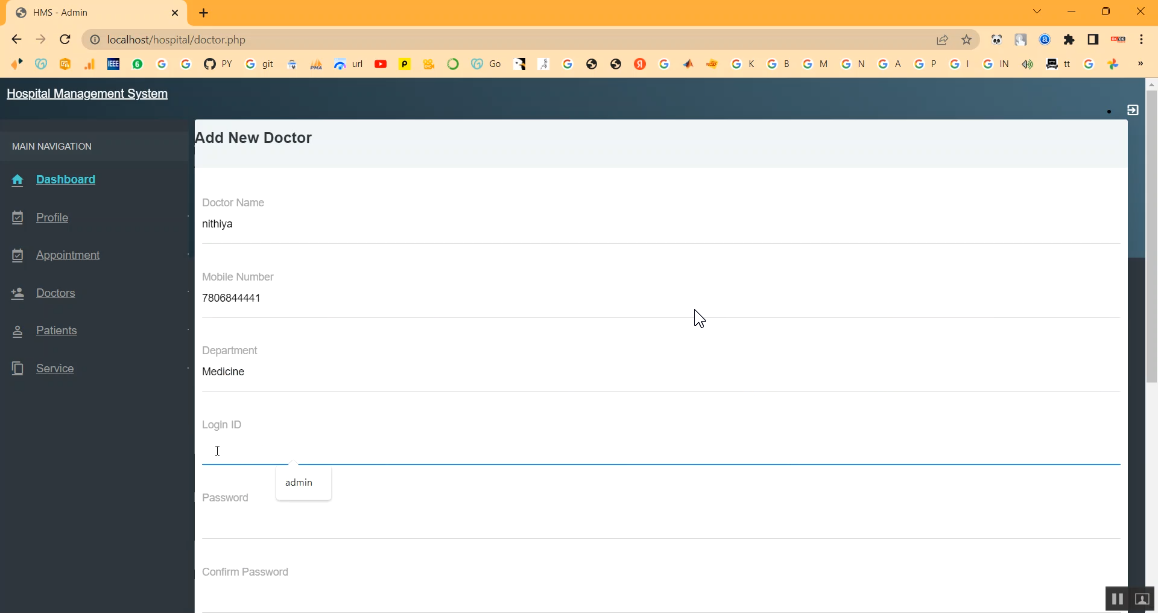
Task: Open the Chrome three-dot menu
Action: (1141, 40)
